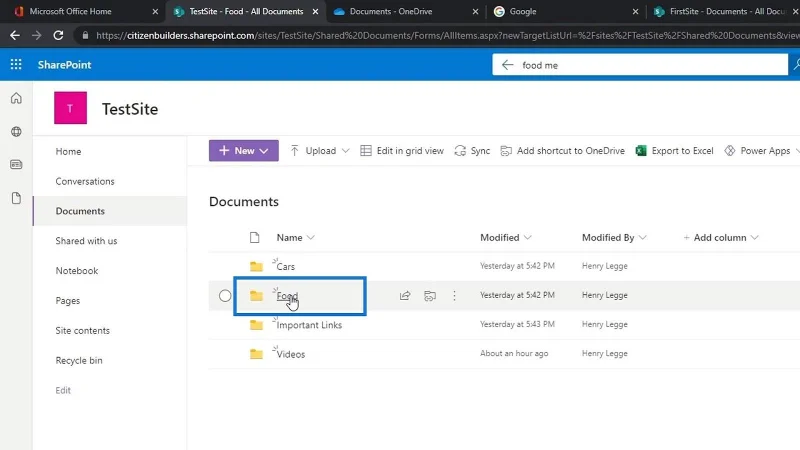Click the file type column header icon
The height and width of the screenshot is (450, 800).
(x=255, y=237)
